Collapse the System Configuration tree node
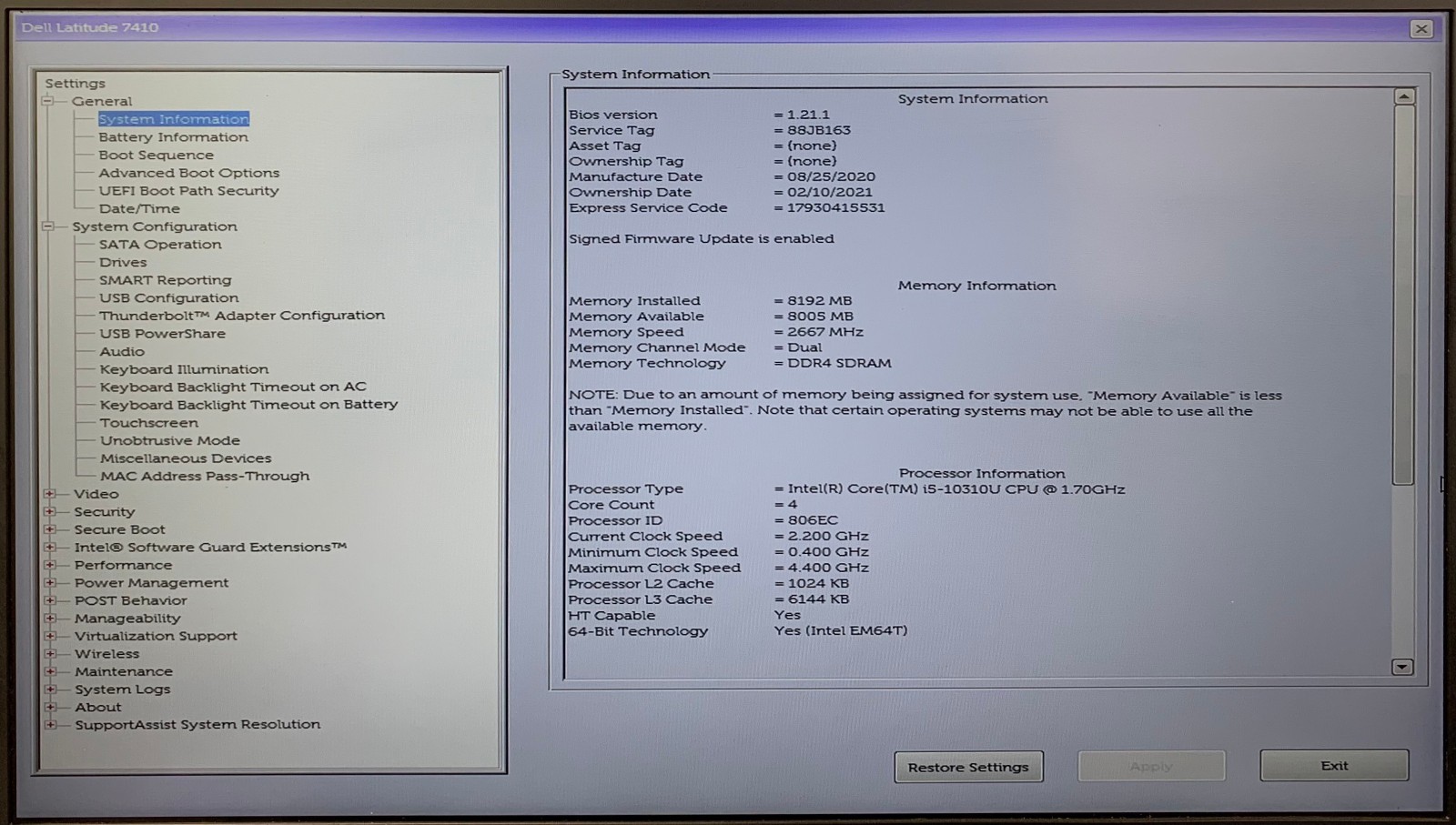Image resolution: width=1456 pixels, height=825 pixels. pyautogui.click(x=47, y=226)
